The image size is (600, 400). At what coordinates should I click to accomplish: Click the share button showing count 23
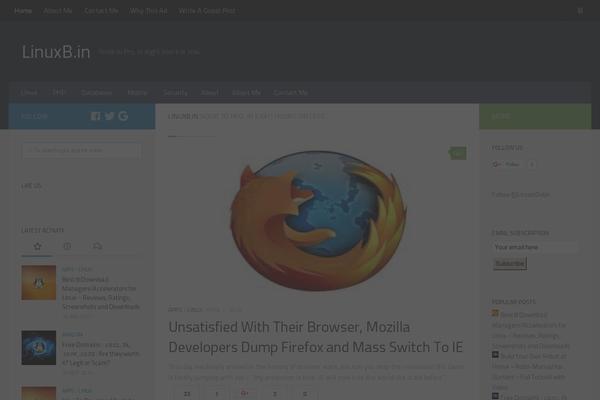(x=187, y=393)
